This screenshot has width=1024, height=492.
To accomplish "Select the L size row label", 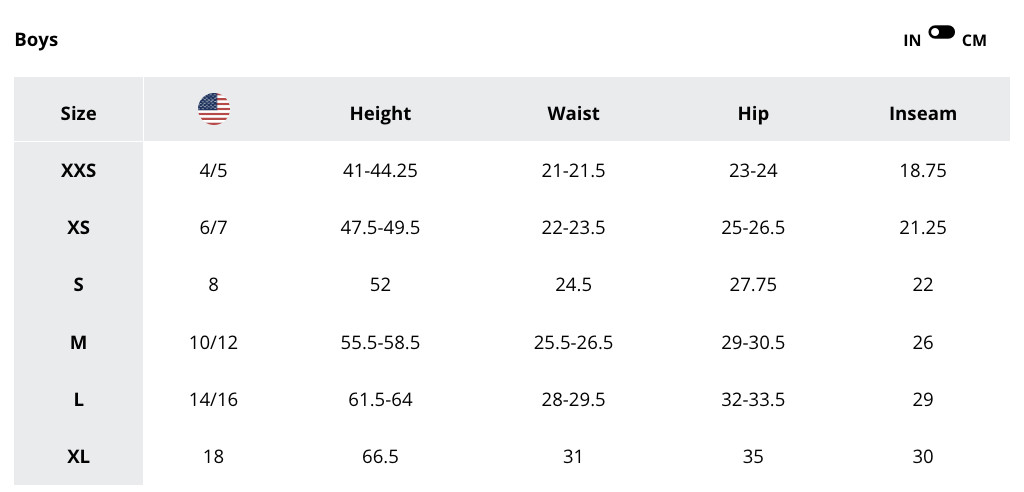I will [x=78, y=400].
